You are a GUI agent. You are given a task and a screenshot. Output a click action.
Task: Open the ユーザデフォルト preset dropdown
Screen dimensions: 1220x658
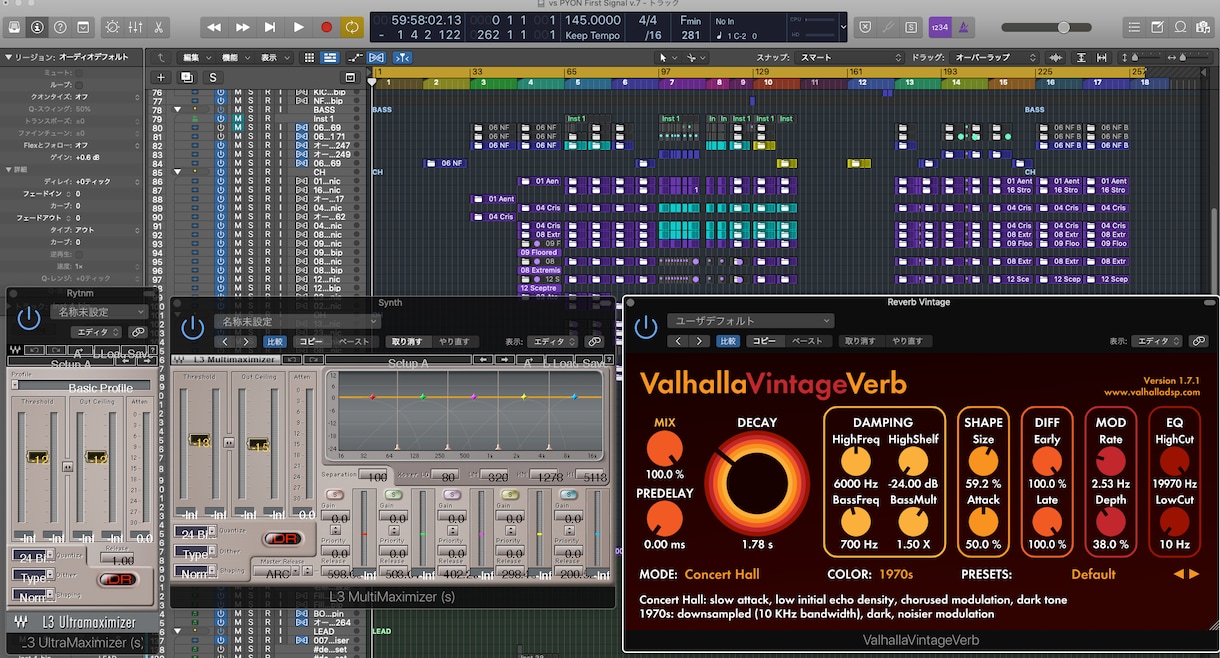pyautogui.click(x=750, y=321)
